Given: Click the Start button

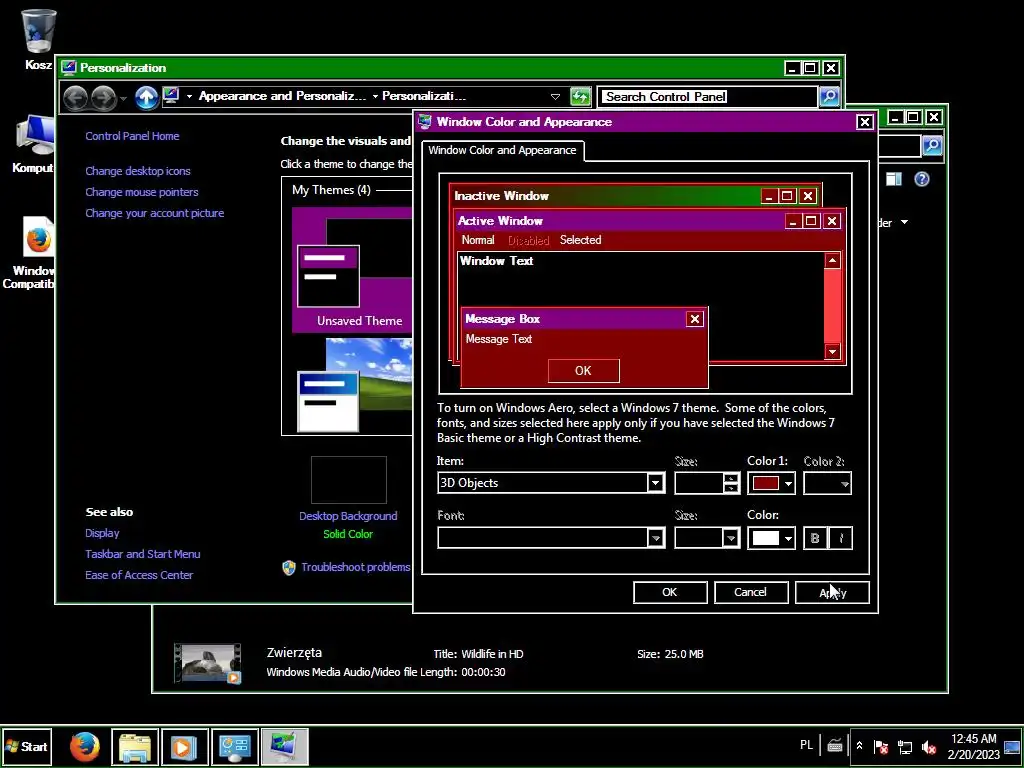Looking at the screenshot, I should pyautogui.click(x=27, y=746).
